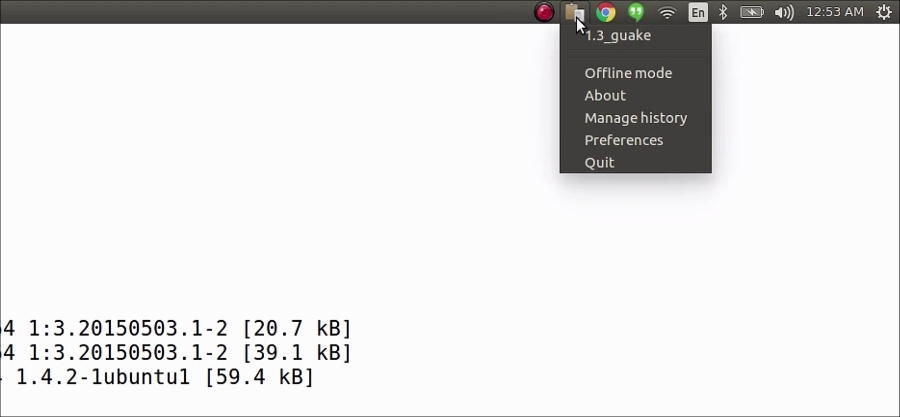Open the green Hangouts tray icon

pyautogui.click(x=636, y=12)
